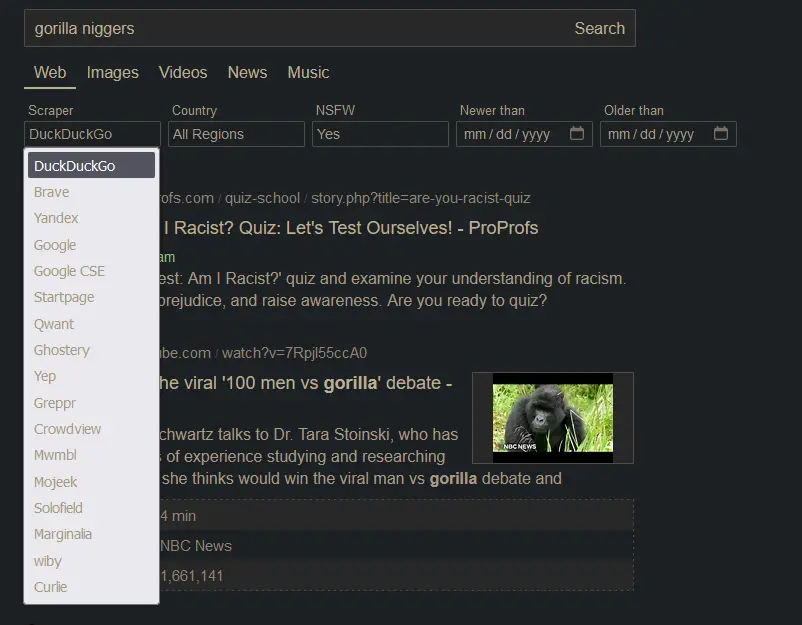Choose wiby scraper option
This screenshot has height=625, width=802.
92,561
